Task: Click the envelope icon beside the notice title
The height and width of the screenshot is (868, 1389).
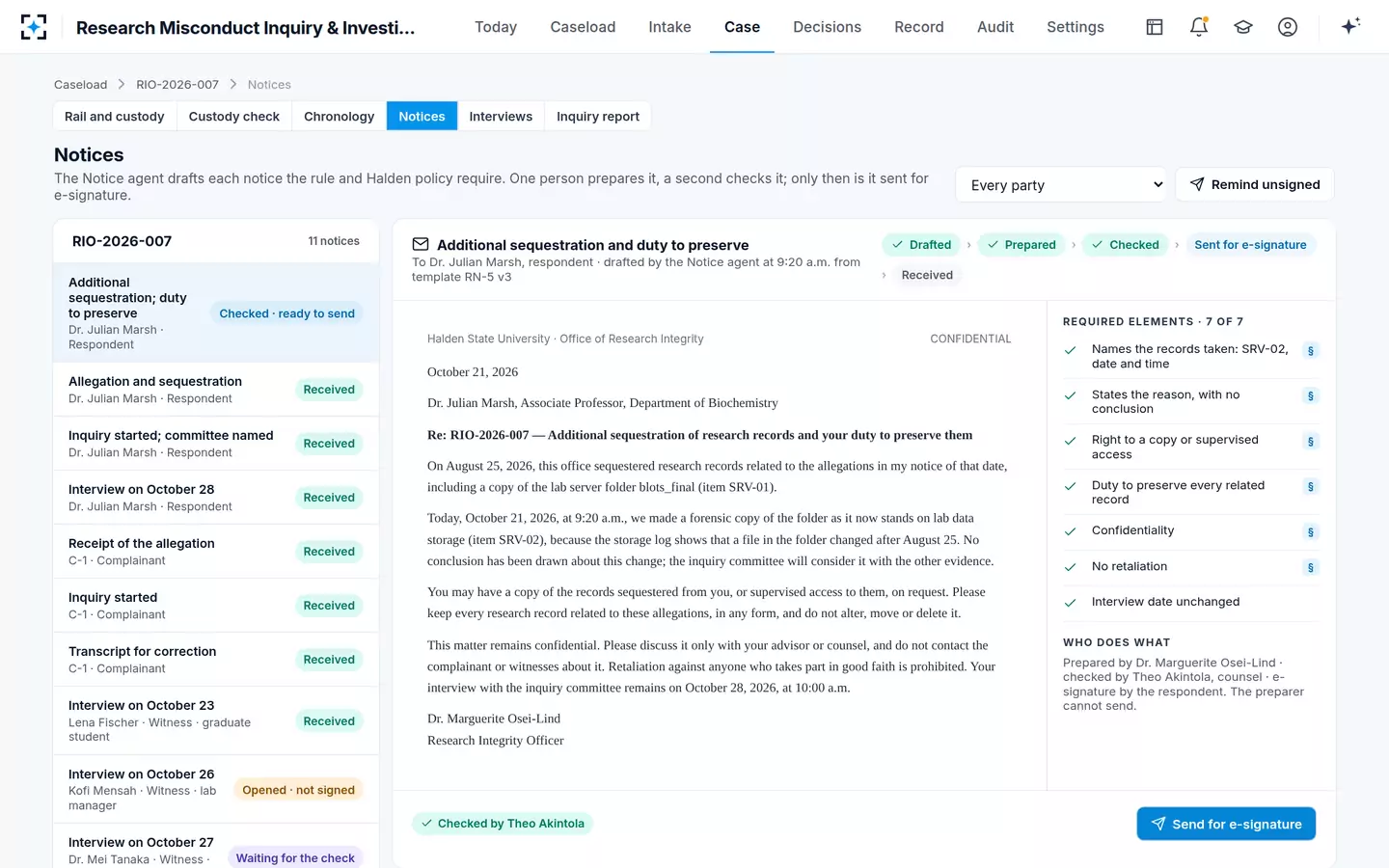Action: coord(421,245)
